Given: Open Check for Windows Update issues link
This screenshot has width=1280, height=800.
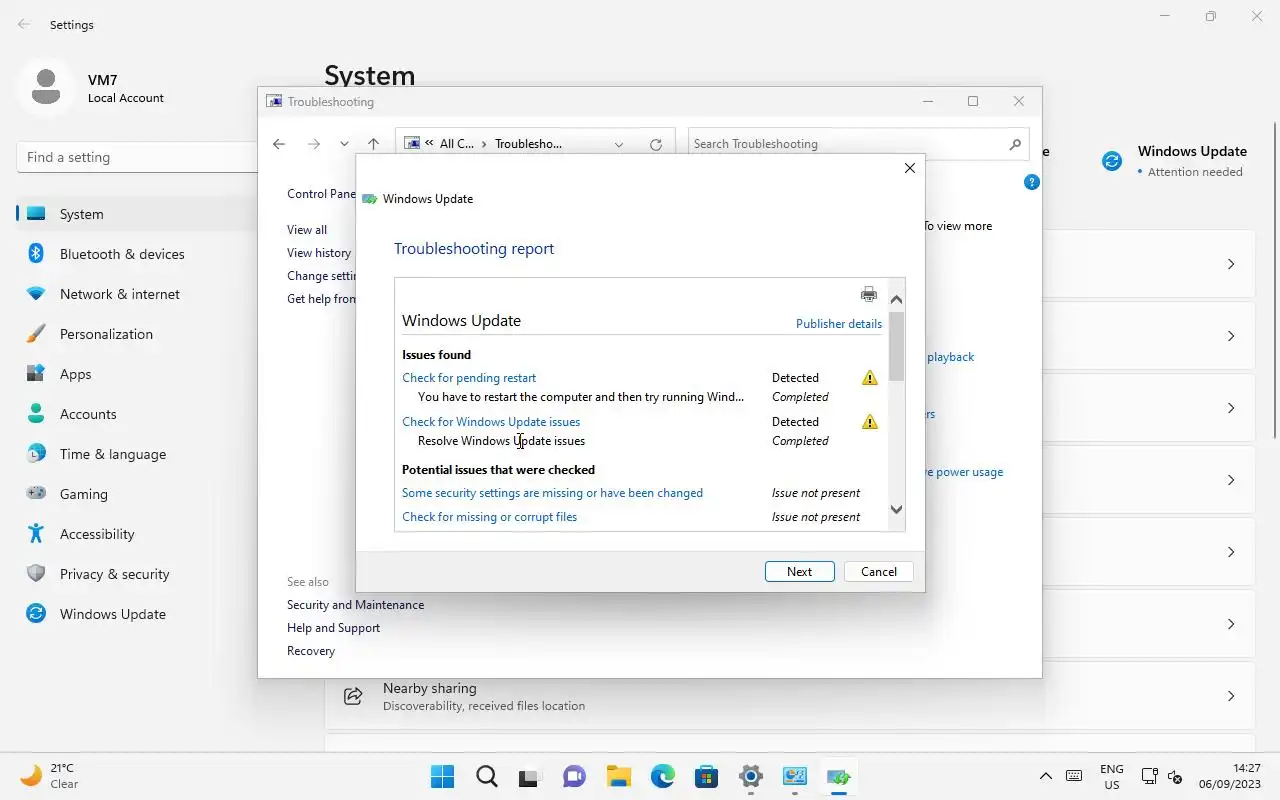Looking at the screenshot, I should (491, 422).
